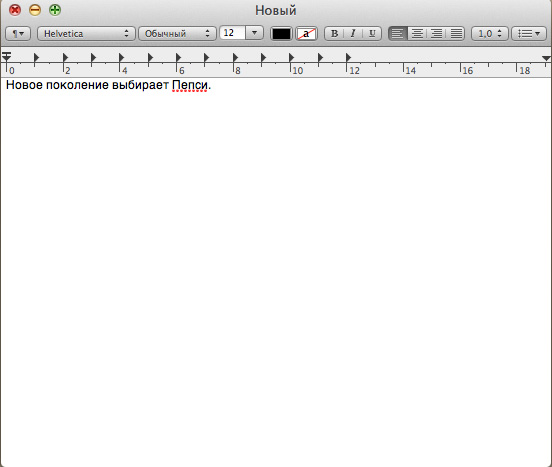Click the tab stop at ruler mark 12
The height and width of the screenshot is (467, 552).
[348, 57]
